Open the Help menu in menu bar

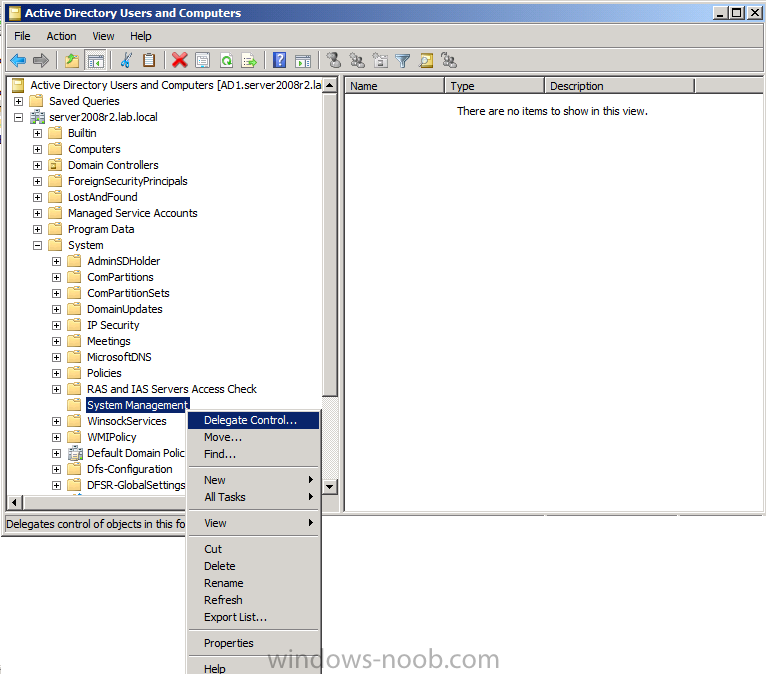[x=141, y=36]
